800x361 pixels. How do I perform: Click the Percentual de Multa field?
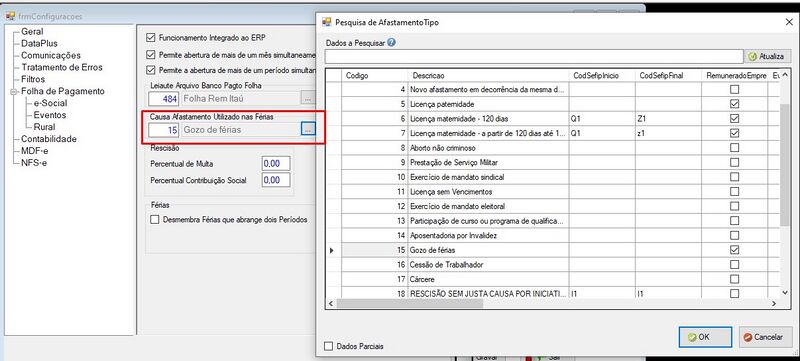(276, 164)
